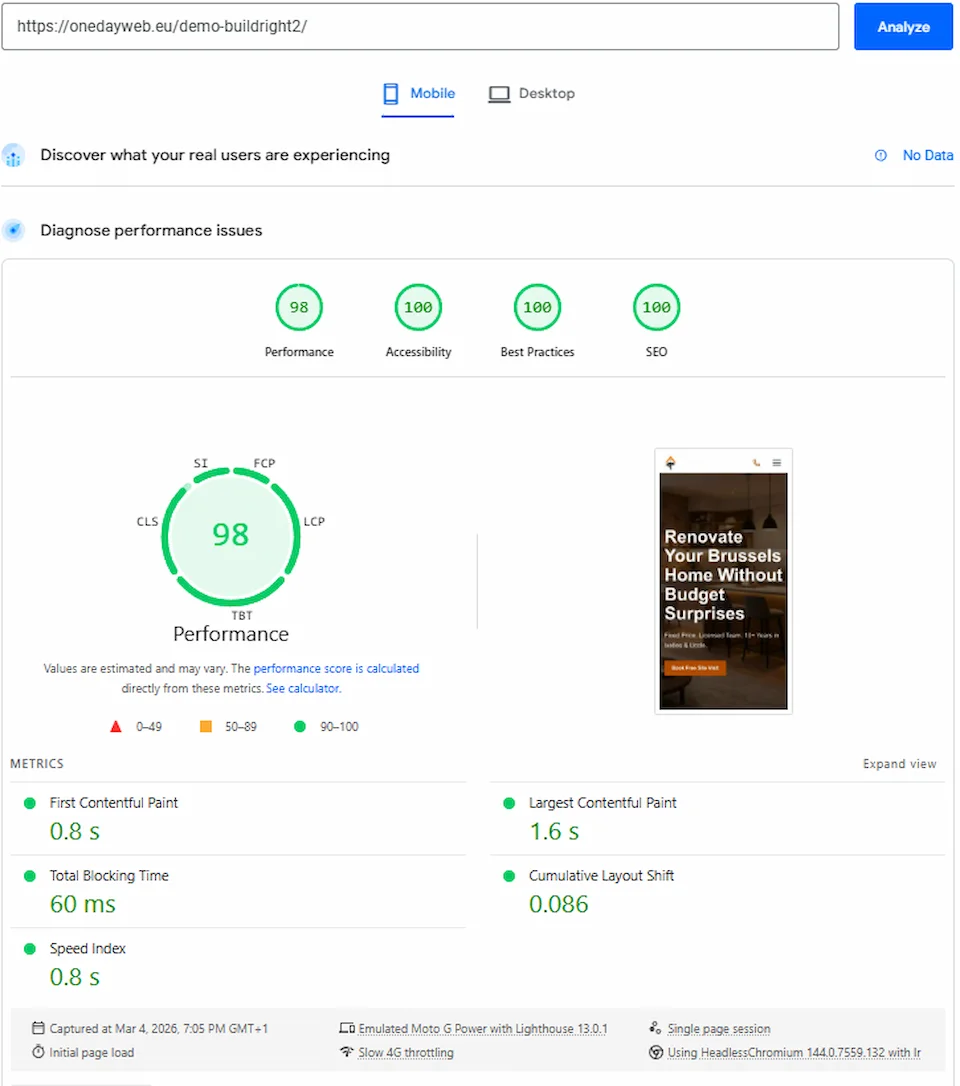Click inside the URL input field

[420, 27]
